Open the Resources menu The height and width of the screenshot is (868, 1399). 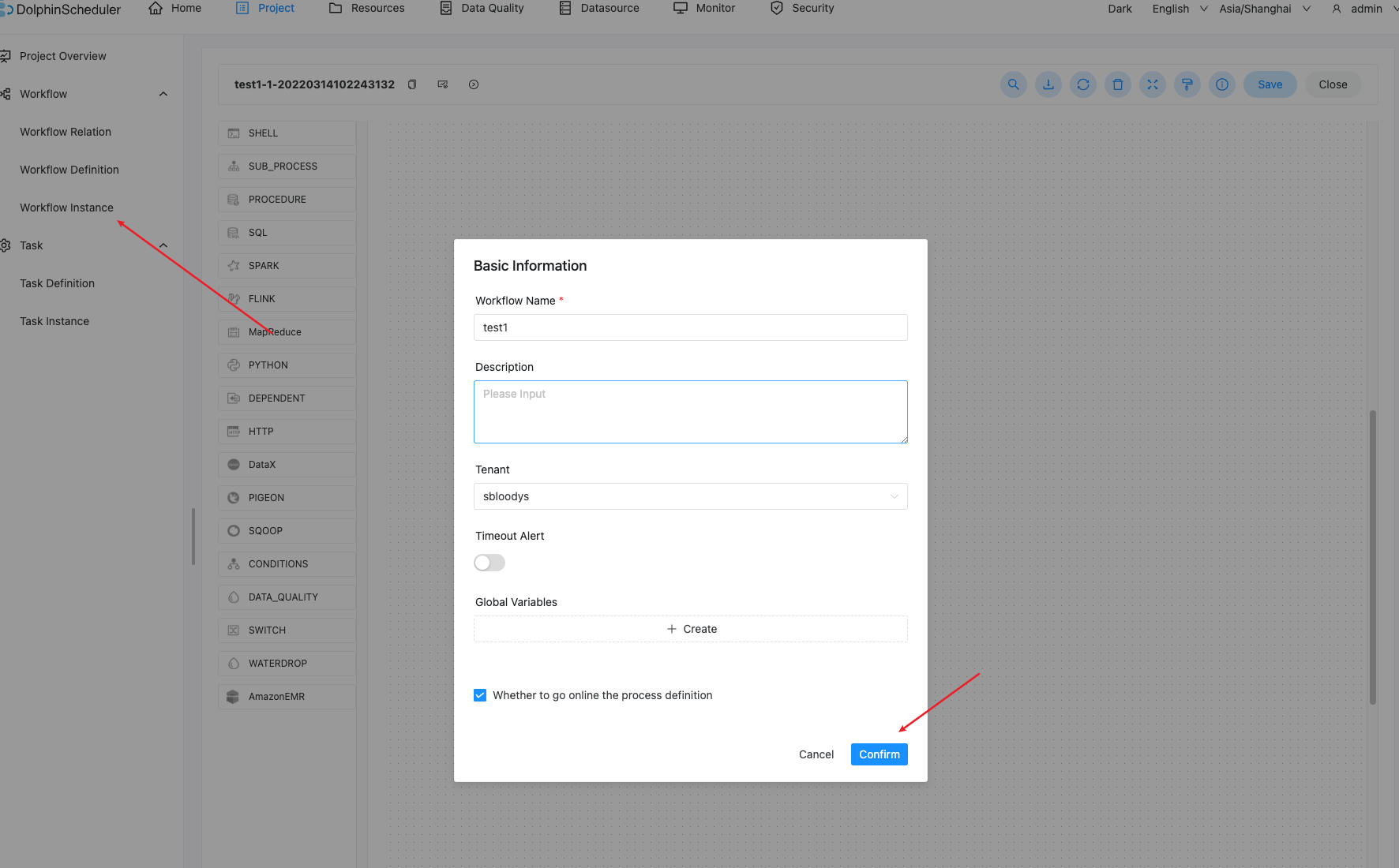click(367, 8)
